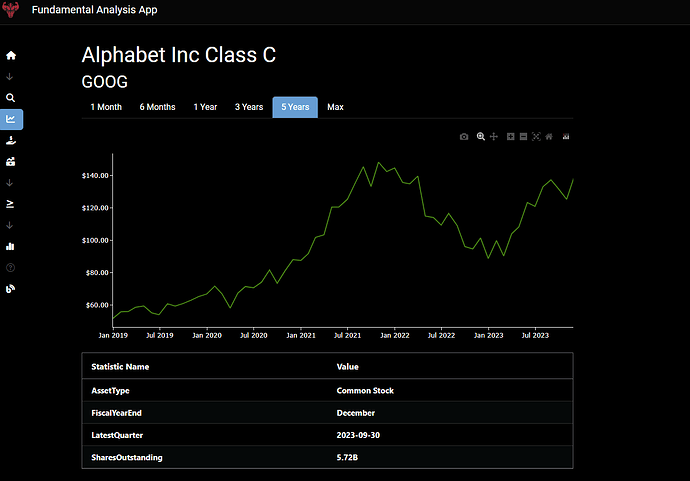Show the Max price history tab
This screenshot has height=481, width=690.
click(x=335, y=107)
